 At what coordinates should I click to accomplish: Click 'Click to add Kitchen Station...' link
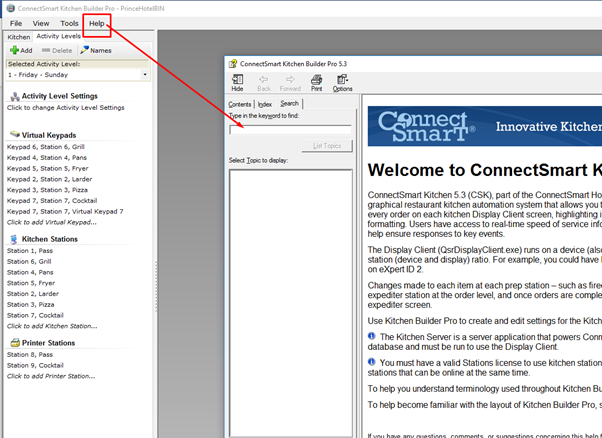click(x=52, y=326)
